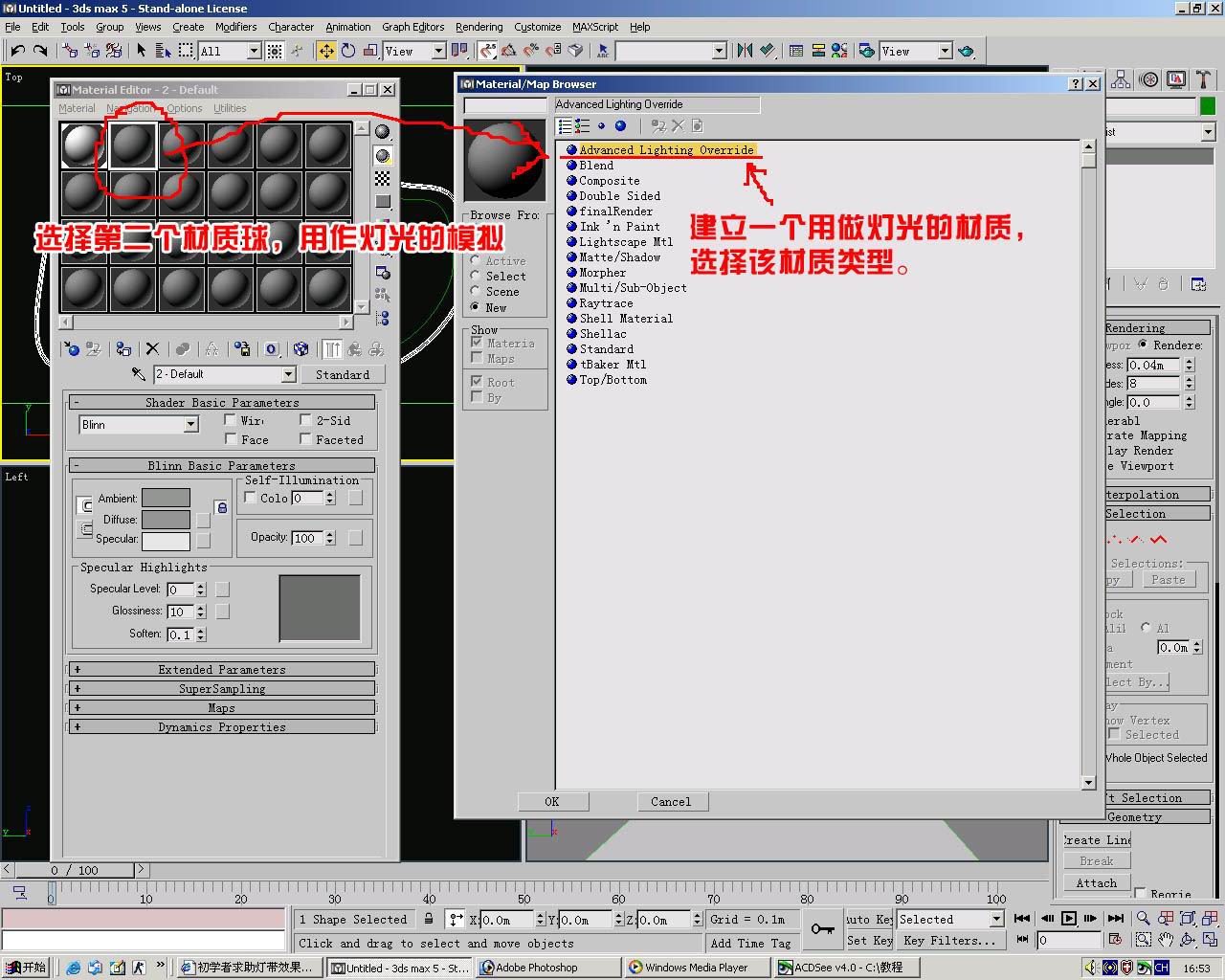The height and width of the screenshot is (980, 1225).
Task: Enable the Face Map checkbox
Action: pos(231,438)
